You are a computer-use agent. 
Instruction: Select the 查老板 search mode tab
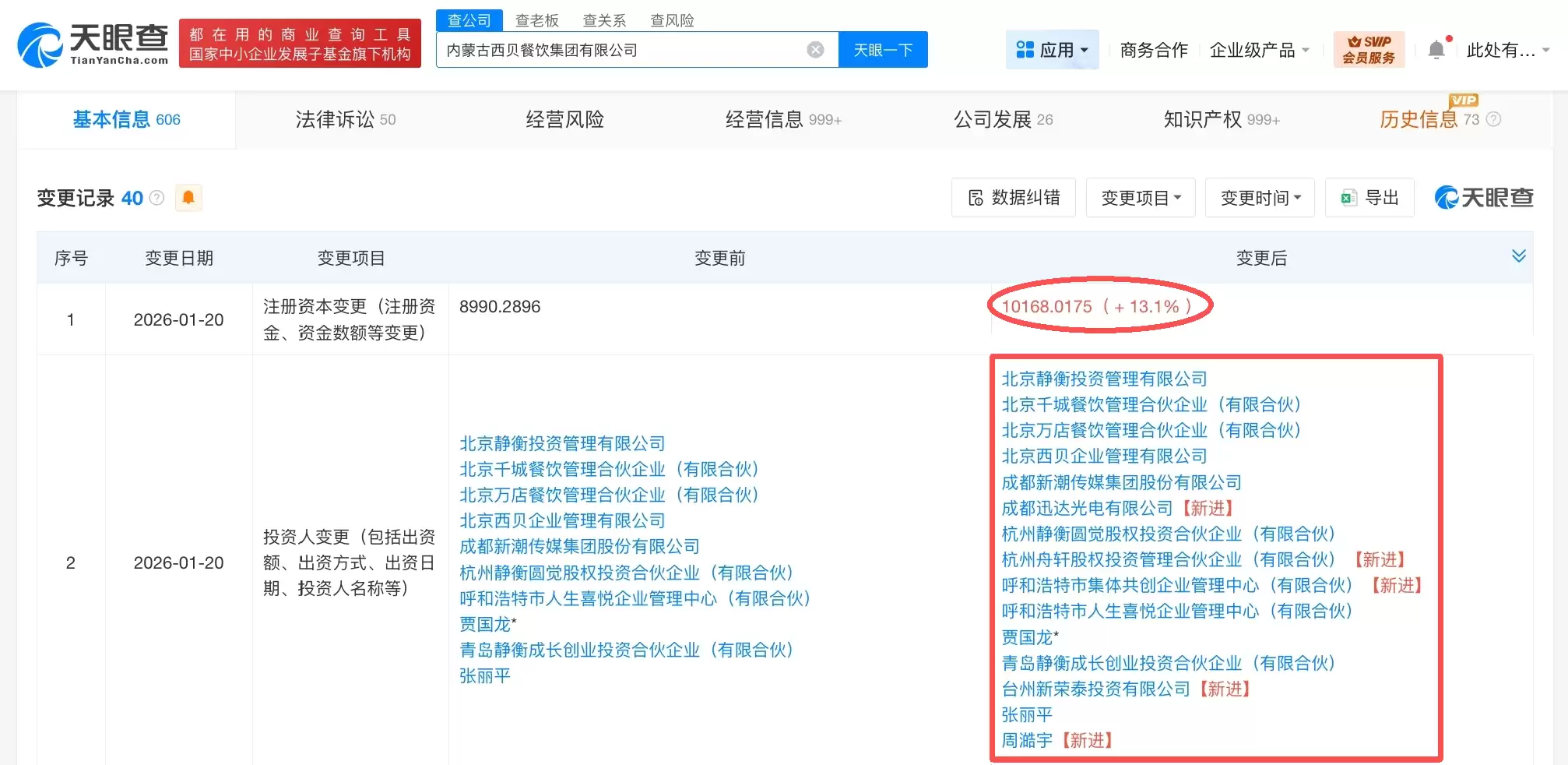pyautogui.click(x=536, y=20)
